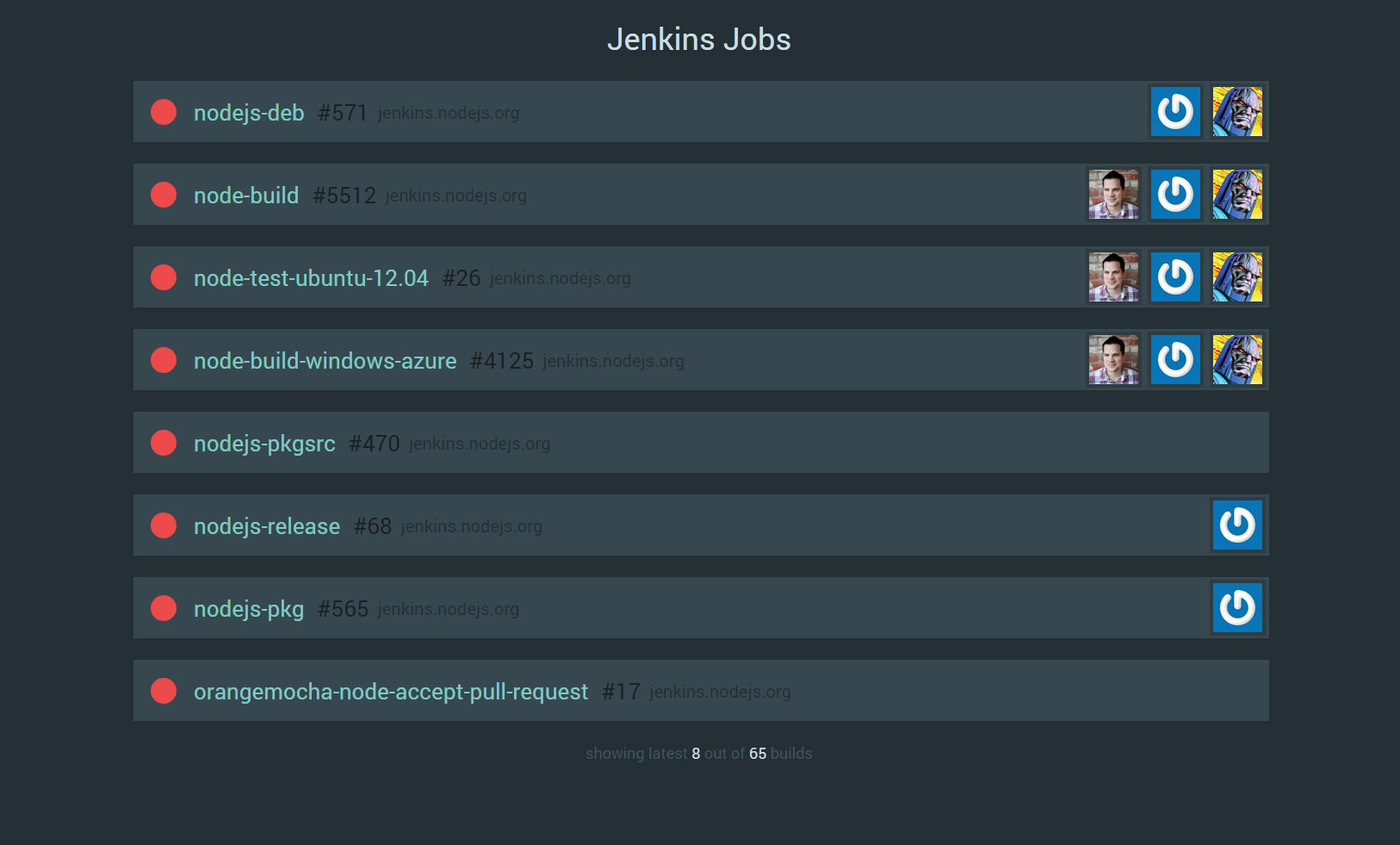Image resolution: width=1400 pixels, height=845 pixels.
Task: Click the power icon for nodejs-pkg
Action: [1237, 608]
